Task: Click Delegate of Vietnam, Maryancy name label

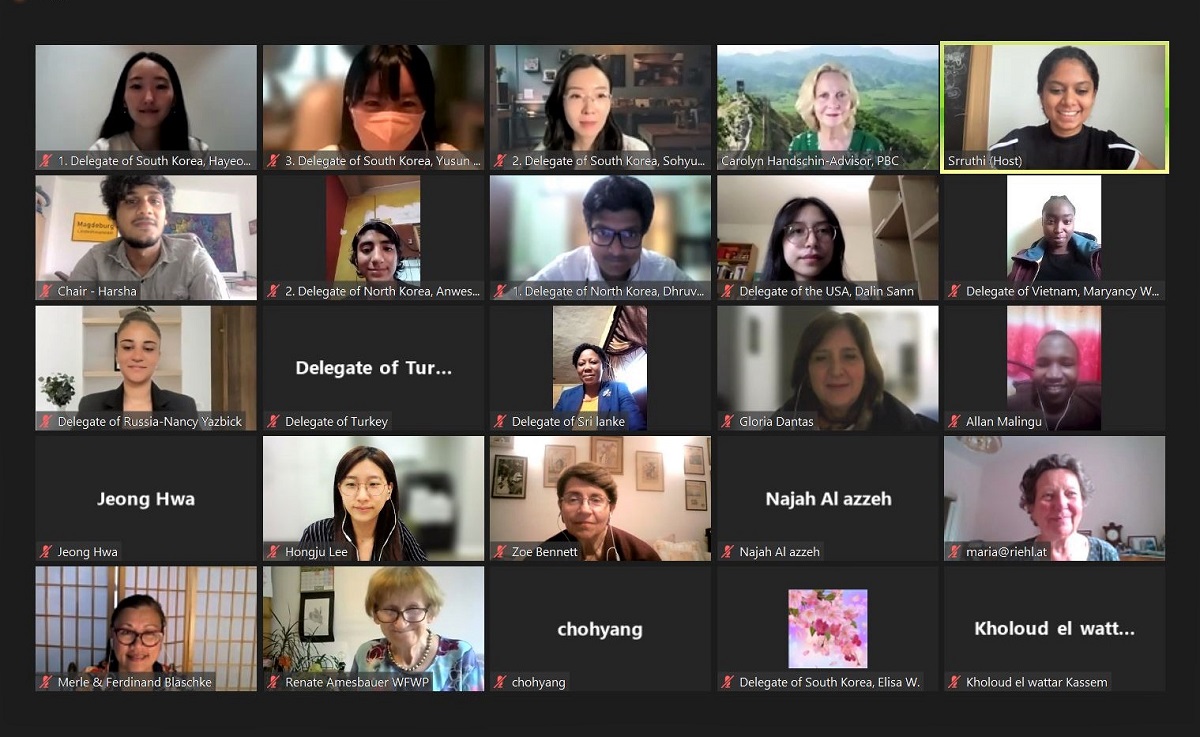Action: click(1062, 291)
